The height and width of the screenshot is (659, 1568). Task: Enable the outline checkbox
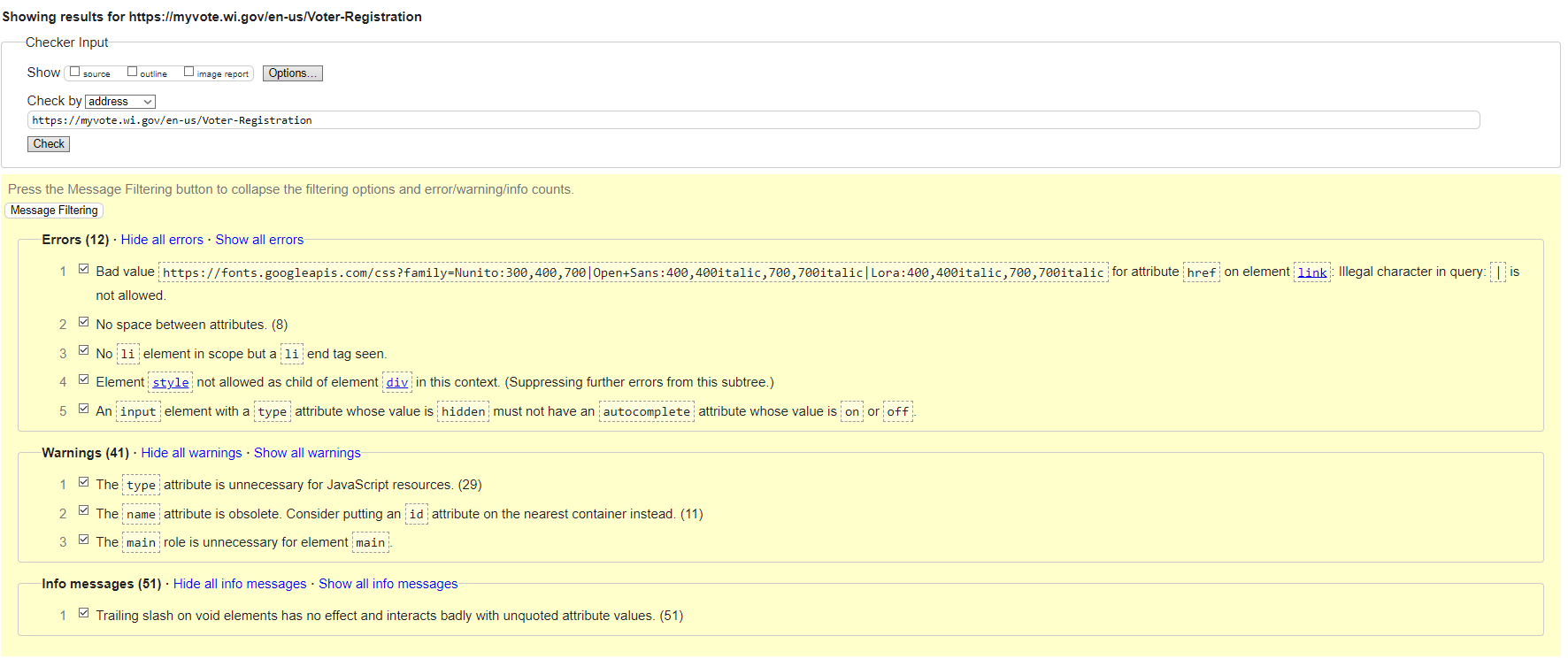coord(132,72)
